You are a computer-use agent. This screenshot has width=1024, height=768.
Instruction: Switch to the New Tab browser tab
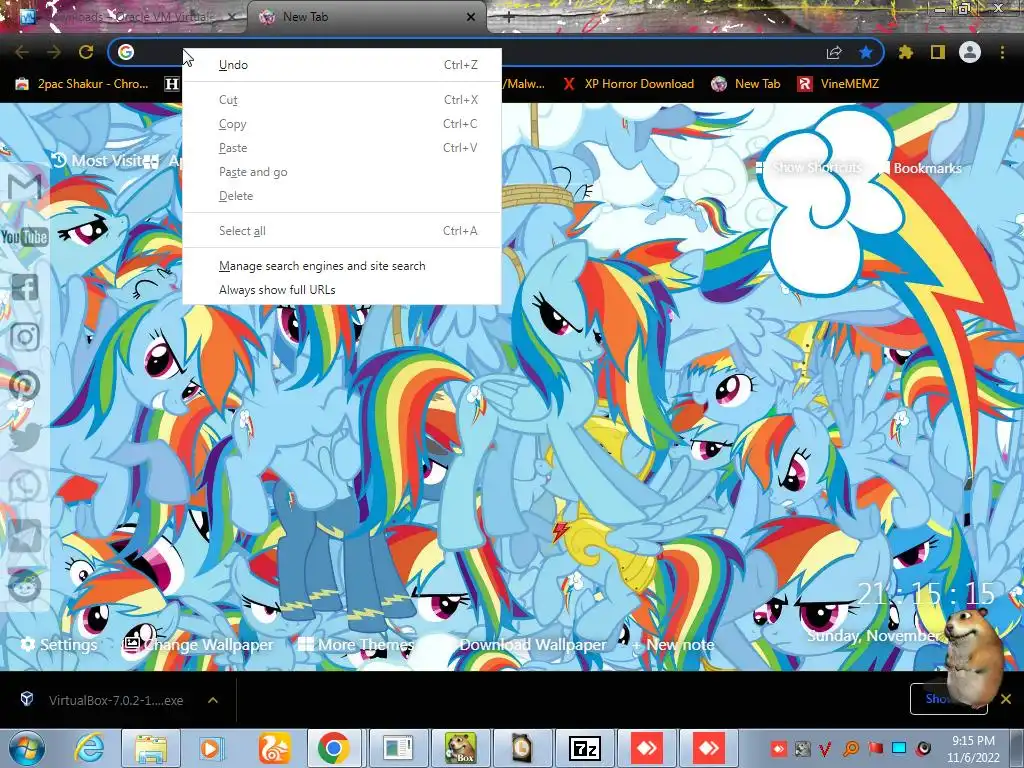pyautogui.click(x=366, y=17)
